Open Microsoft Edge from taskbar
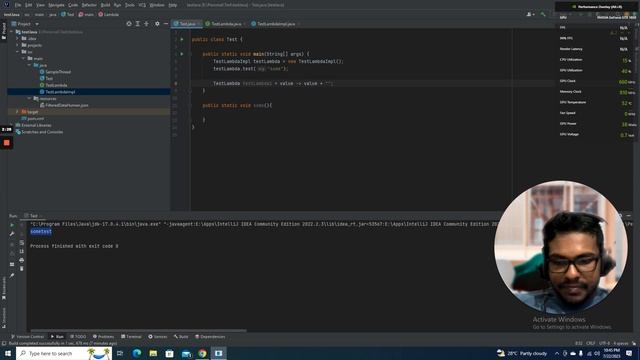This screenshot has height=360, width=640. 136,353
